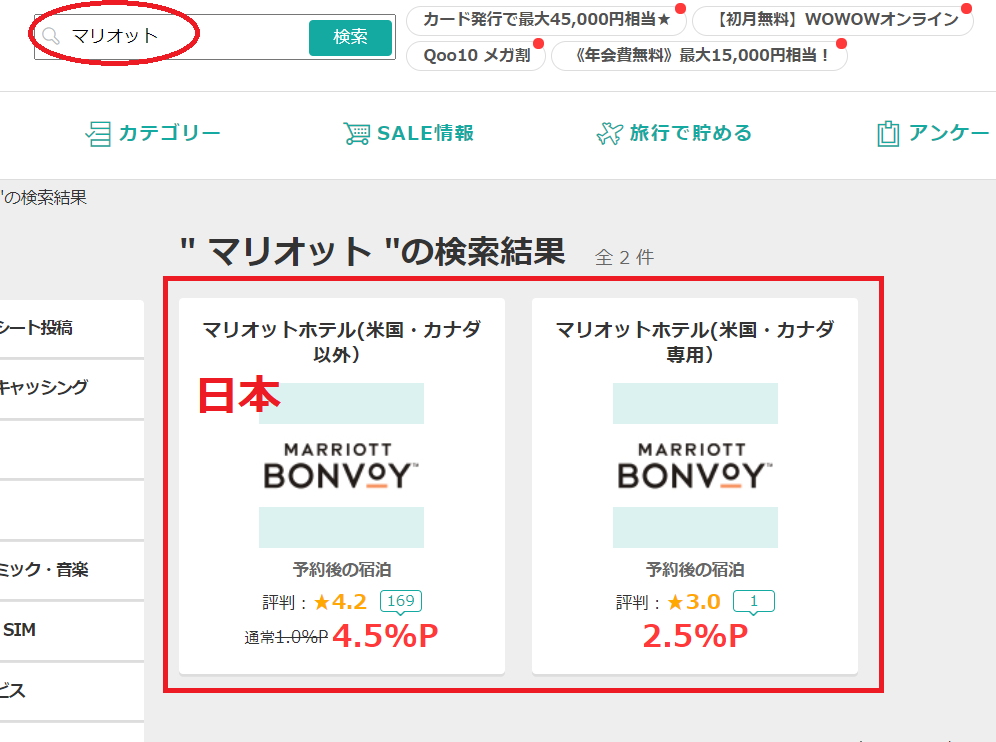Select the SALE情報 menu item
996x742 pixels.
click(425, 134)
